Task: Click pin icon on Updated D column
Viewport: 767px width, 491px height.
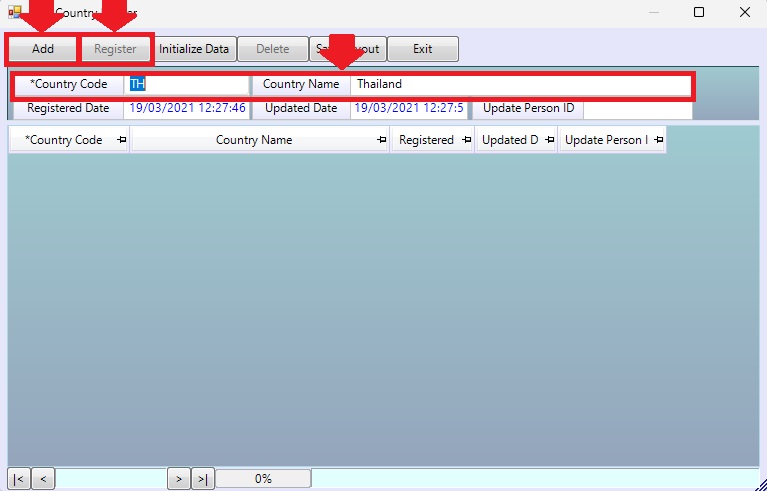Action: [550, 140]
